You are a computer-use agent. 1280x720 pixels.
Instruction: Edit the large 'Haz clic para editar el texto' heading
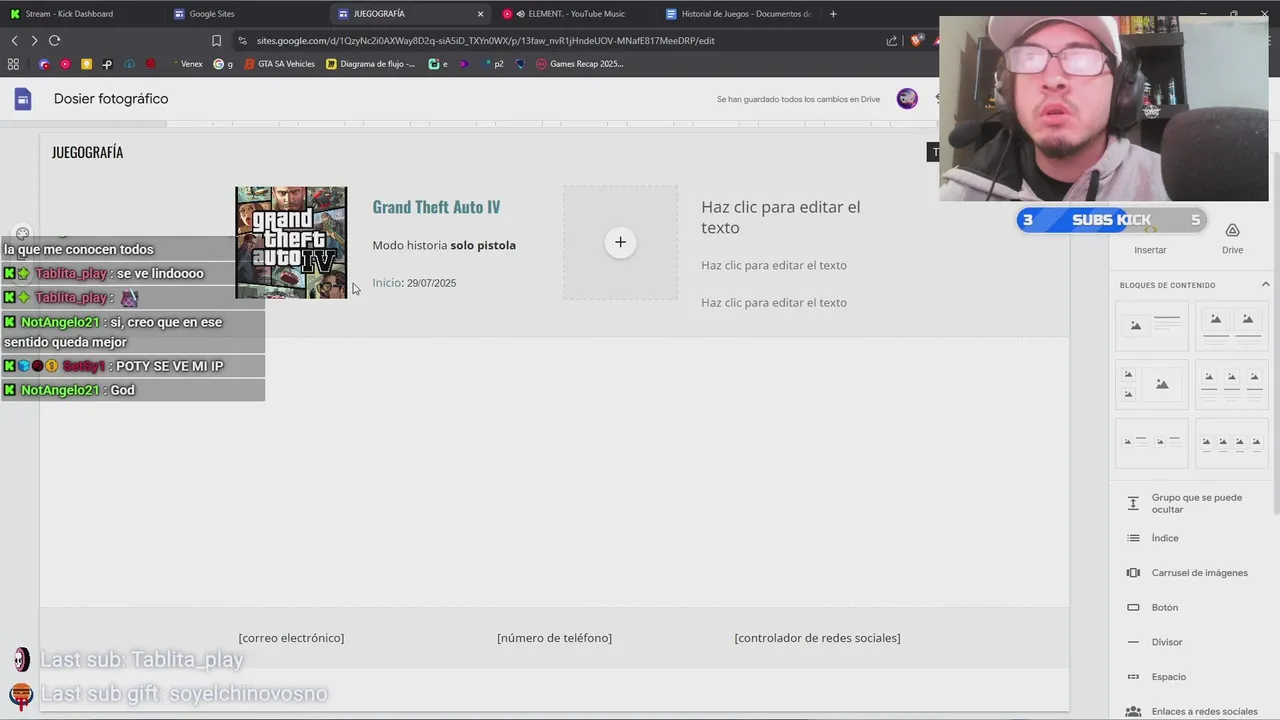coord(781,217)
